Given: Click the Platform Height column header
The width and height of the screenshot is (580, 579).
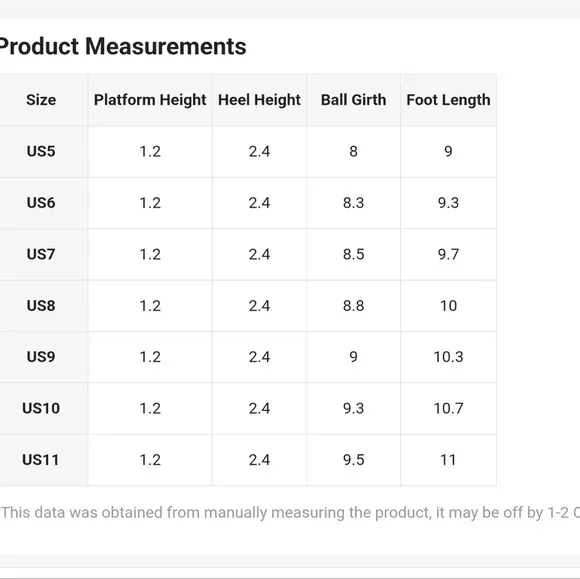Looking at the screenshot, I should coord(150,100).
